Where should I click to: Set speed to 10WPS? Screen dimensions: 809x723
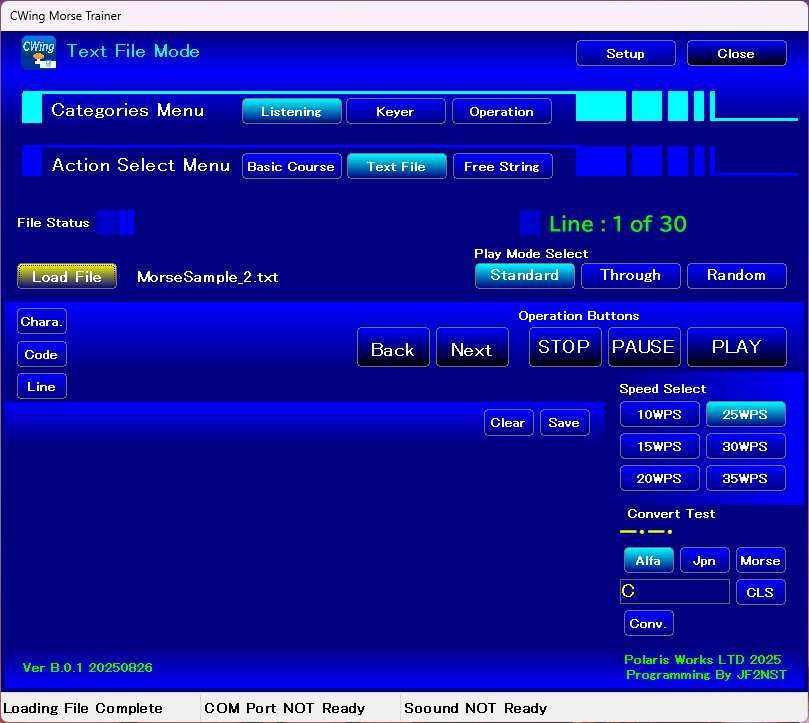click(x=659, y=414)
